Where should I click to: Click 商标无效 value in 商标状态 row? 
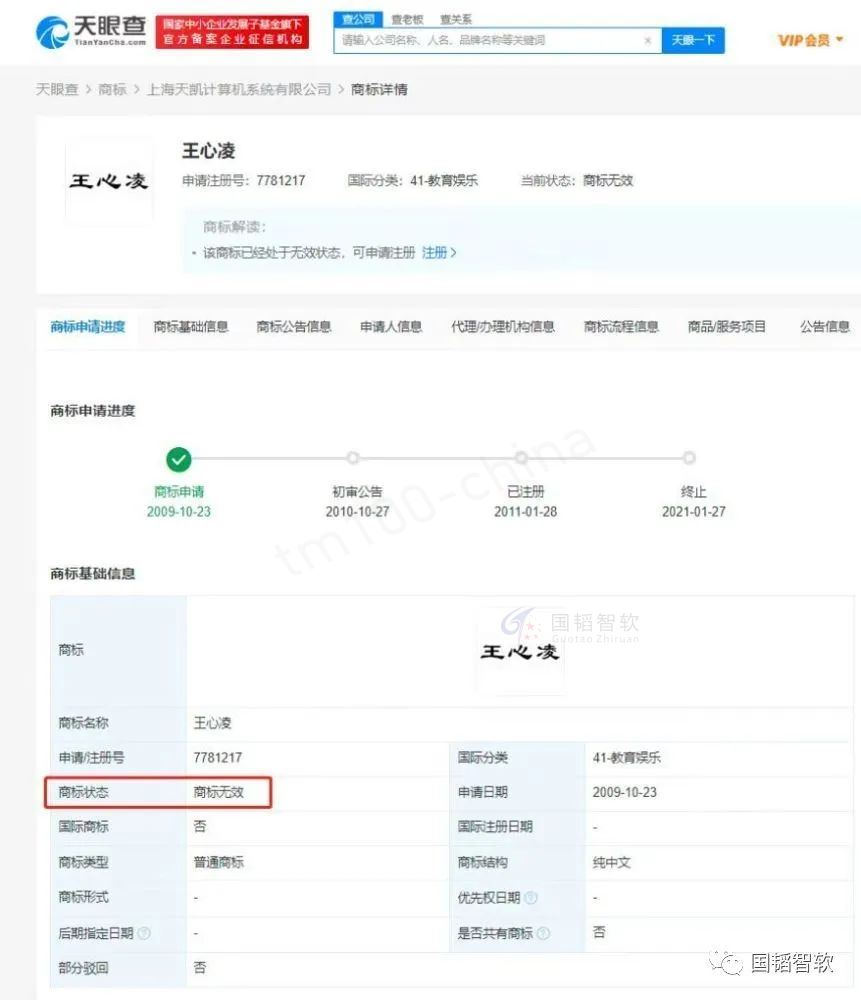point(219,792)
